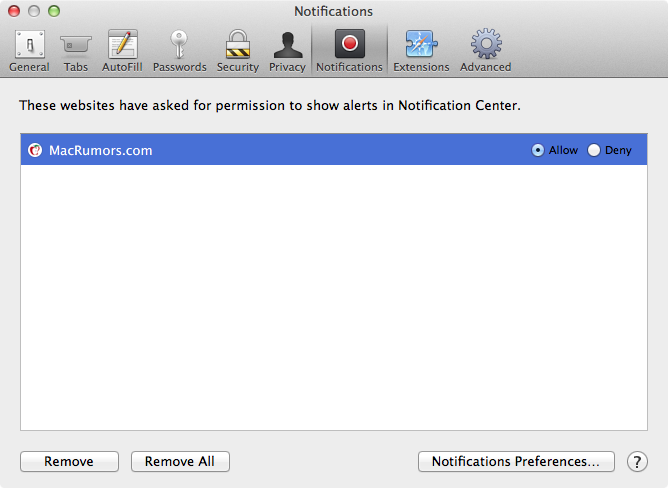Open the Passwords key icon

point(179,44)
